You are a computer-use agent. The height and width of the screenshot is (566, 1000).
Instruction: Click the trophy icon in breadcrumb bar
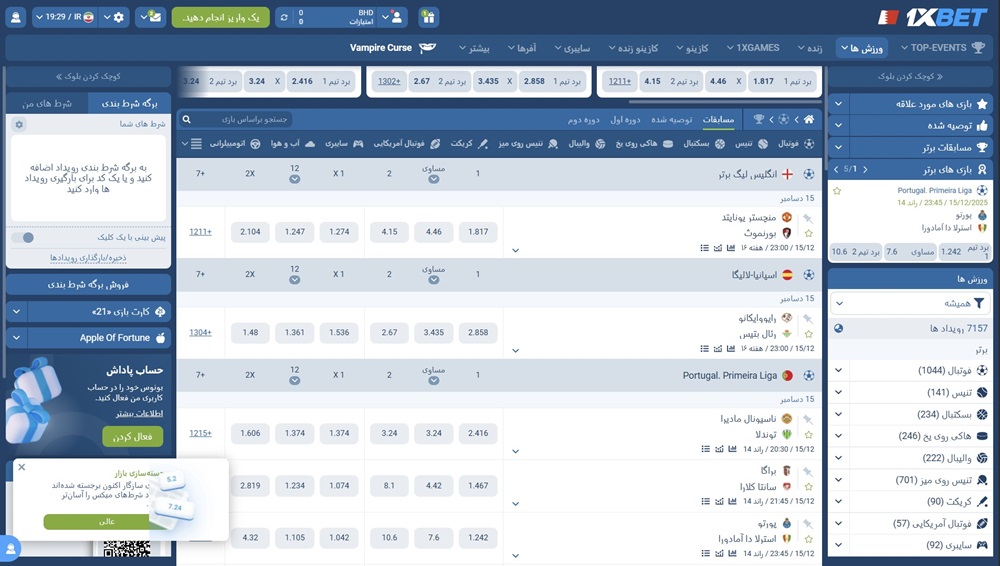(758, 119)
